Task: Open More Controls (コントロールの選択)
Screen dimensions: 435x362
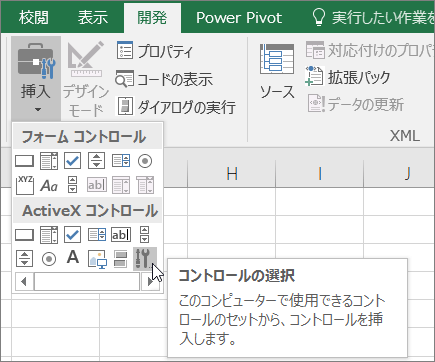Action: point(145,259)
